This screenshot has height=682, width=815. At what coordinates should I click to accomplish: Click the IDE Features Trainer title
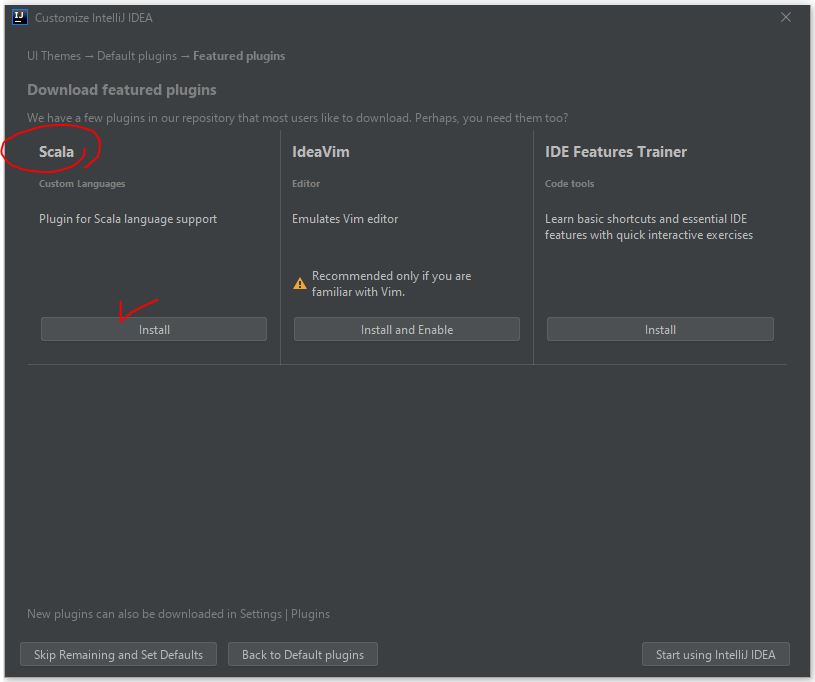[616, 152]
